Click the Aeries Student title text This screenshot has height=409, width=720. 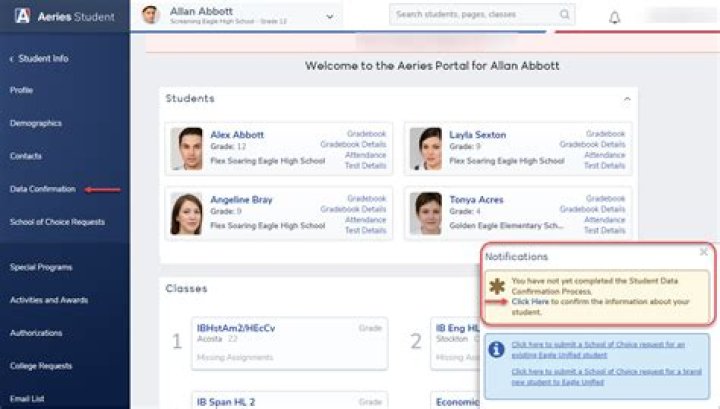pos(76,17)
